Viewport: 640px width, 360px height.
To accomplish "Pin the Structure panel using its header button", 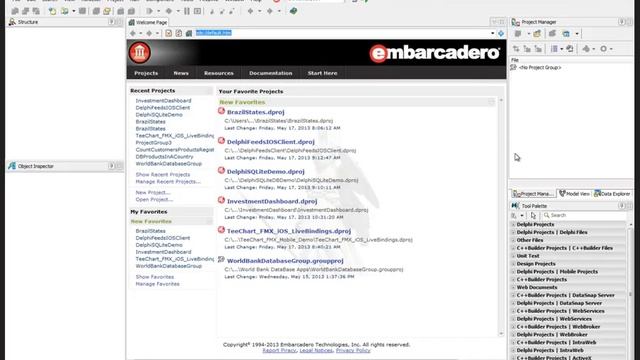I will [x=111, y=22].
